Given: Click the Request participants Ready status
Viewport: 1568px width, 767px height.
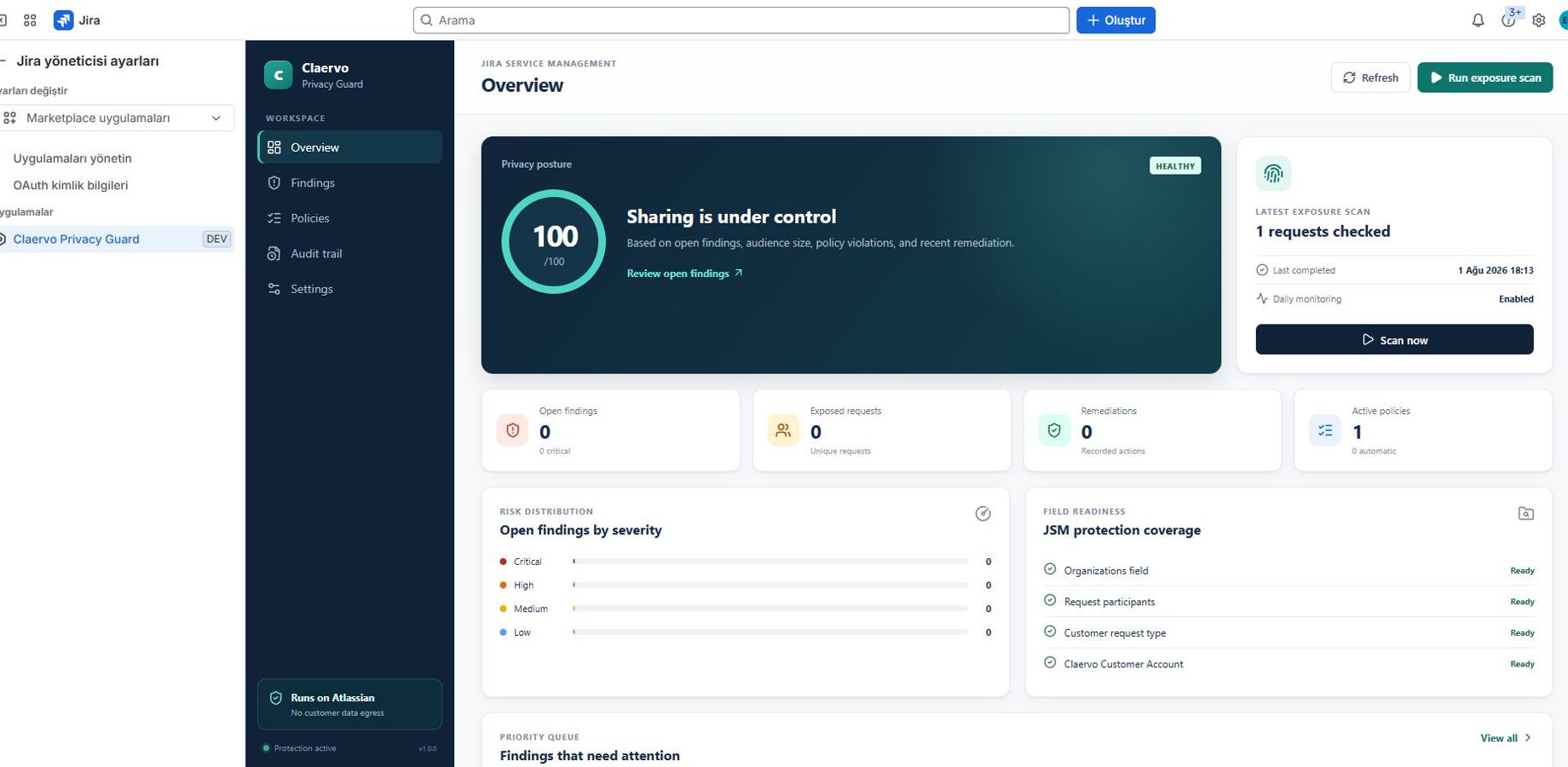Looking at the screenshot, I should pos(1522,602).
